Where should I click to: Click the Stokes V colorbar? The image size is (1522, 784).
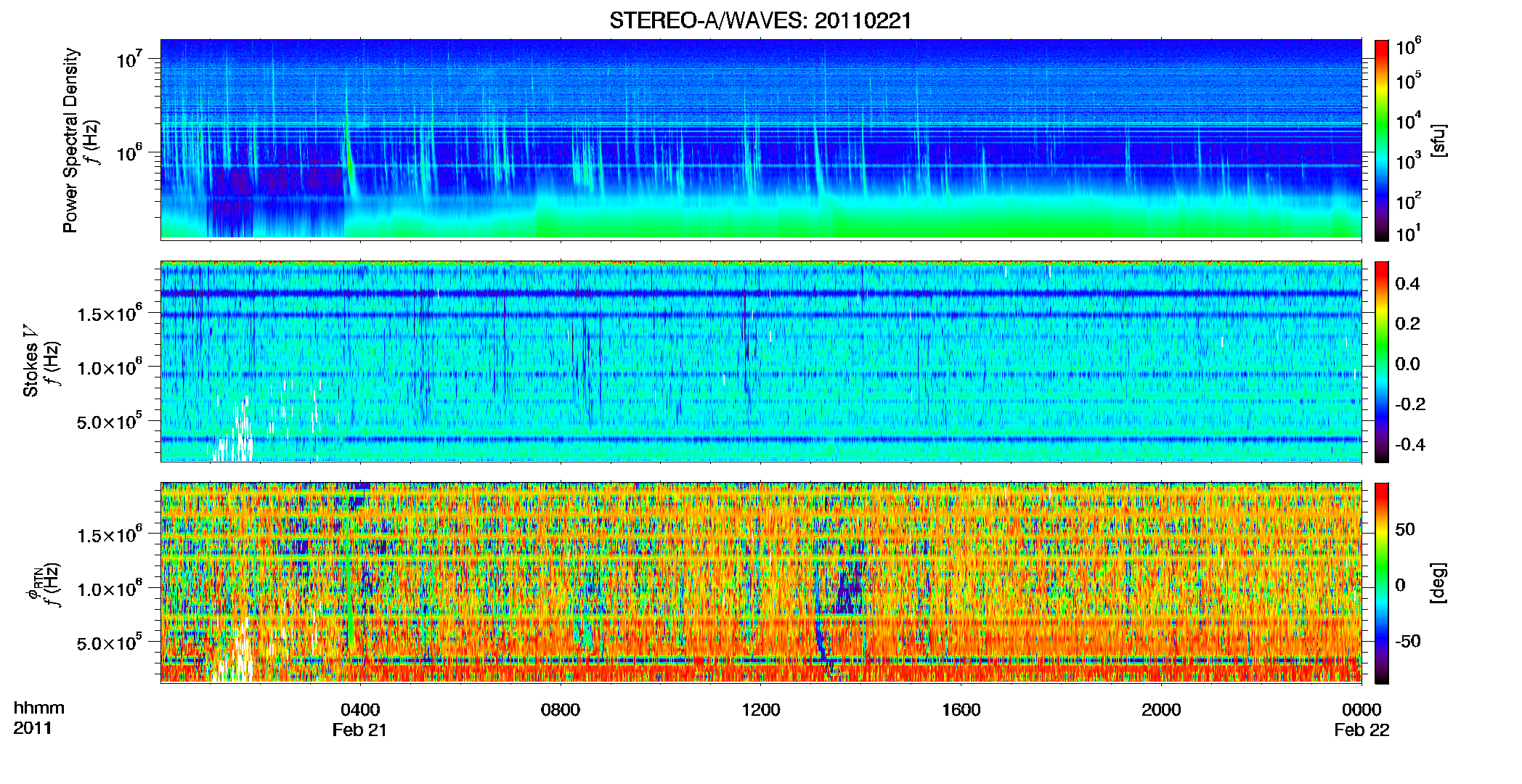pos(1382,362)
